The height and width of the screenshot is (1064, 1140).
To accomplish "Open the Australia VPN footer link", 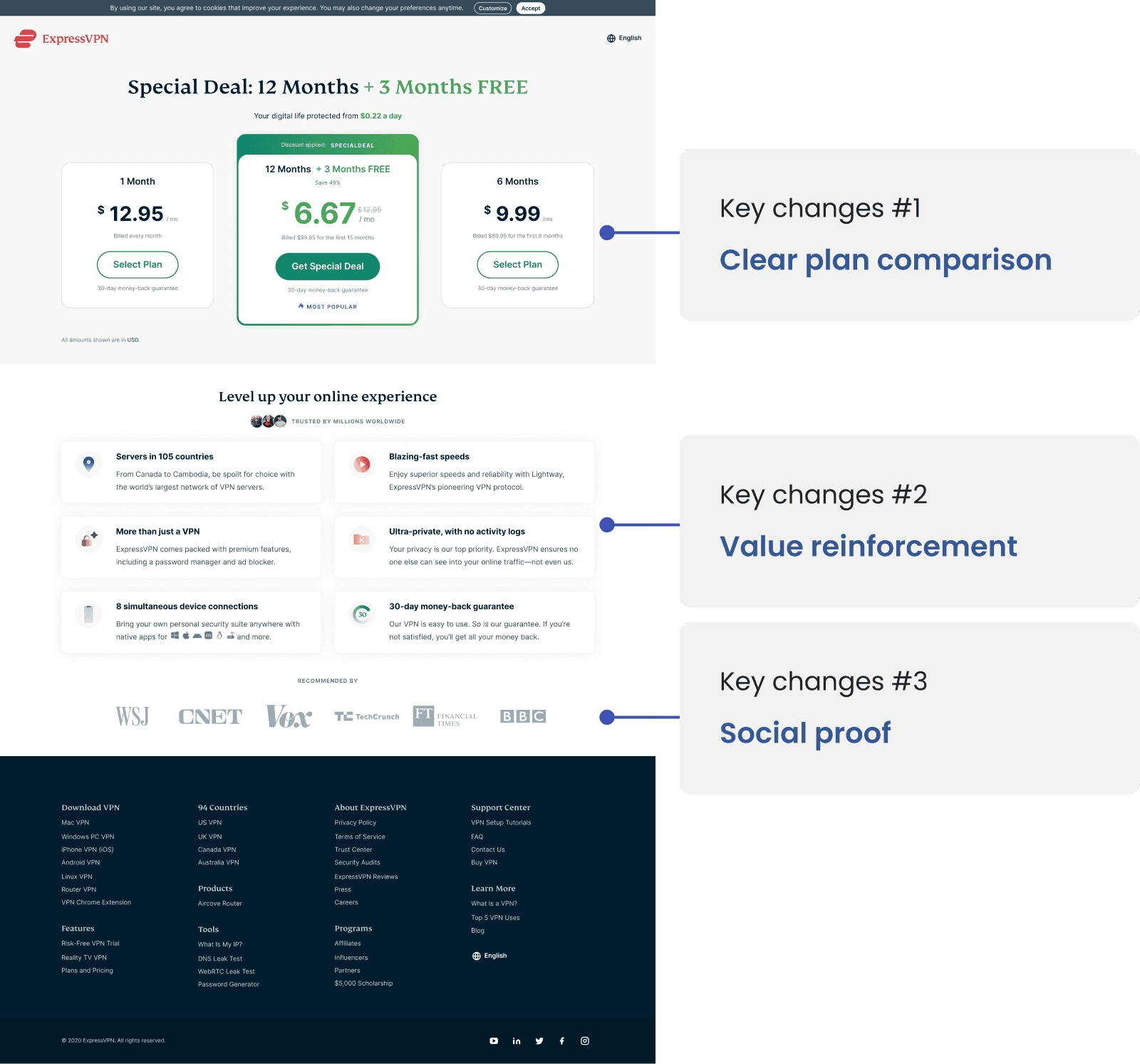I will (x=219, y=862).
